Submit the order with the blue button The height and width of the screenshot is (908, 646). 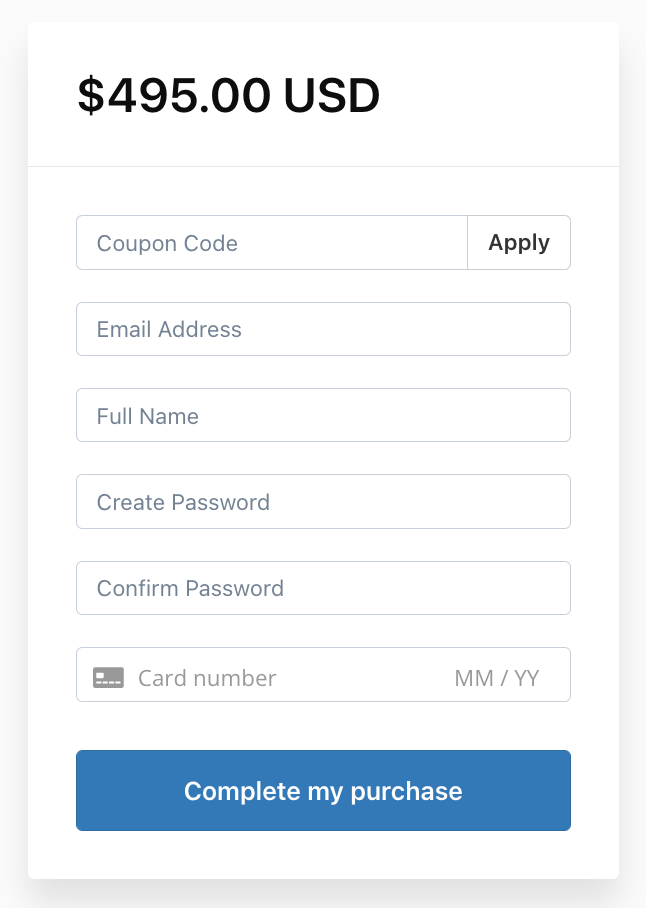click(x=323, y=791)
